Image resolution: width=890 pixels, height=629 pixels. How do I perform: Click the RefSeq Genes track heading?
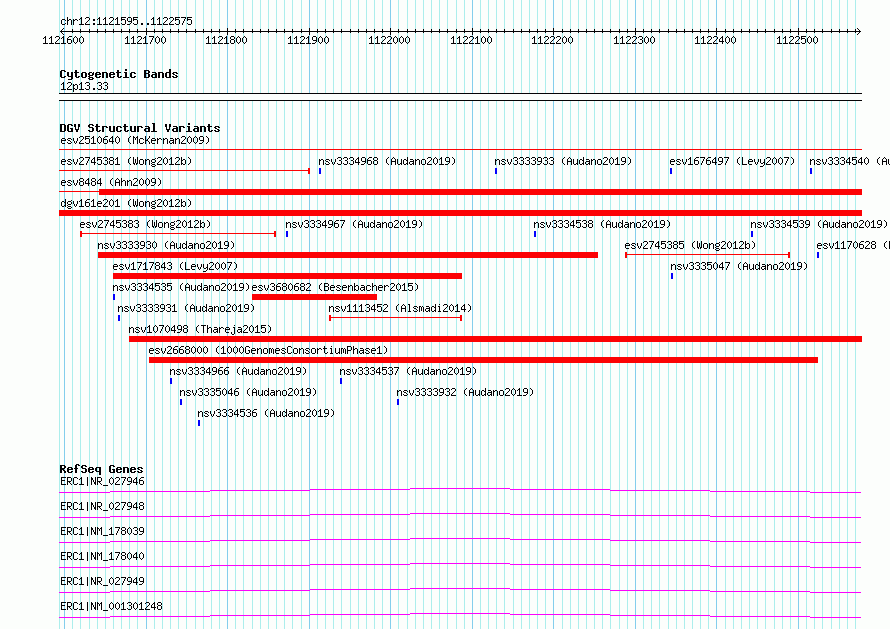coord(101,469)
